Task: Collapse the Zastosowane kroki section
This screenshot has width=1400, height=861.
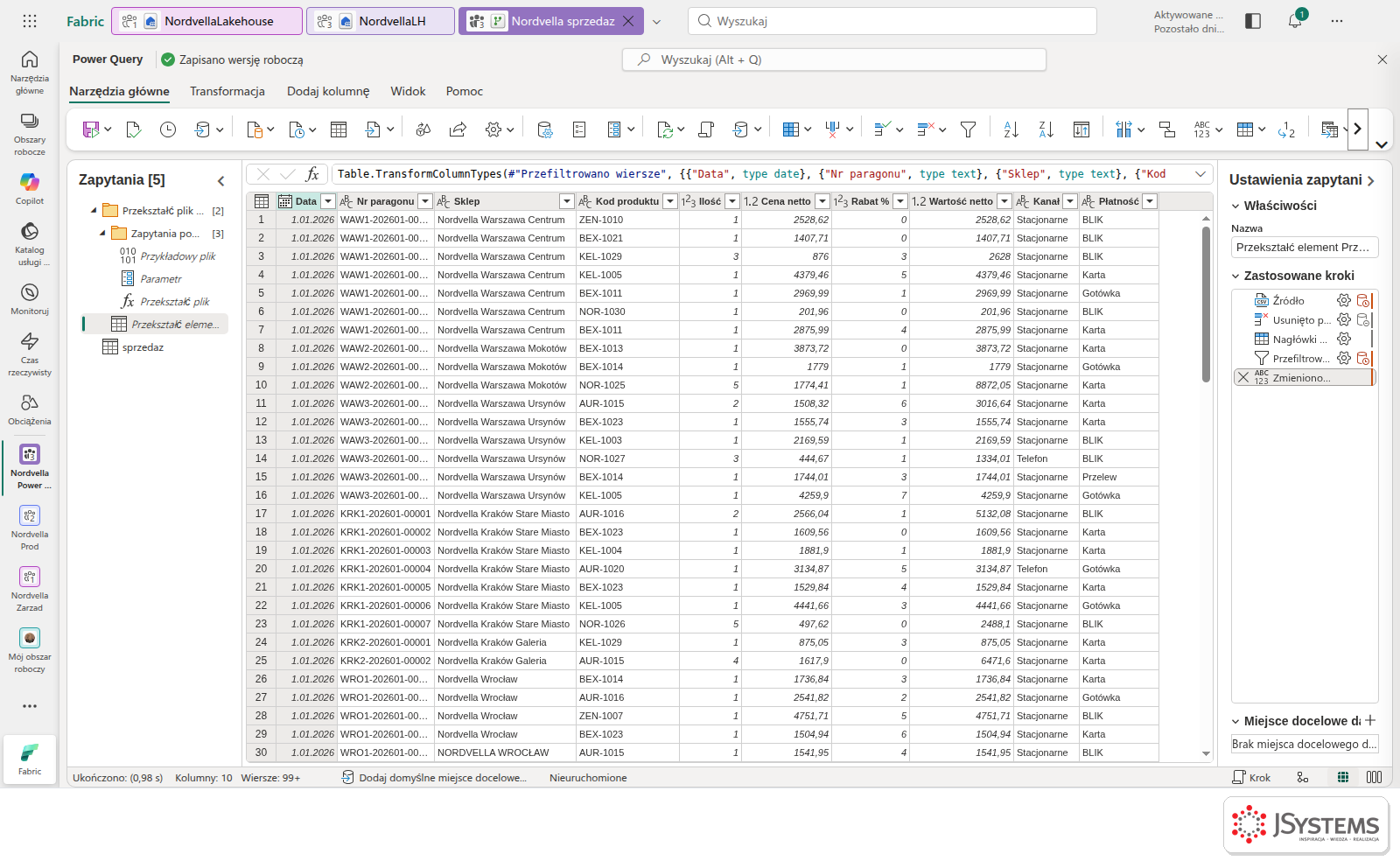Action: (1235, 276)
